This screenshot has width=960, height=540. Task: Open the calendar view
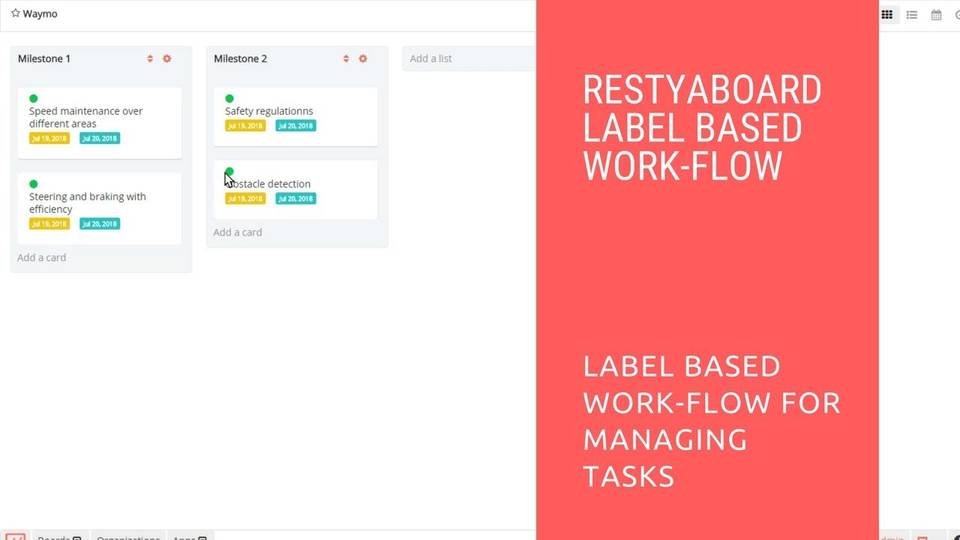pos(936,15)
